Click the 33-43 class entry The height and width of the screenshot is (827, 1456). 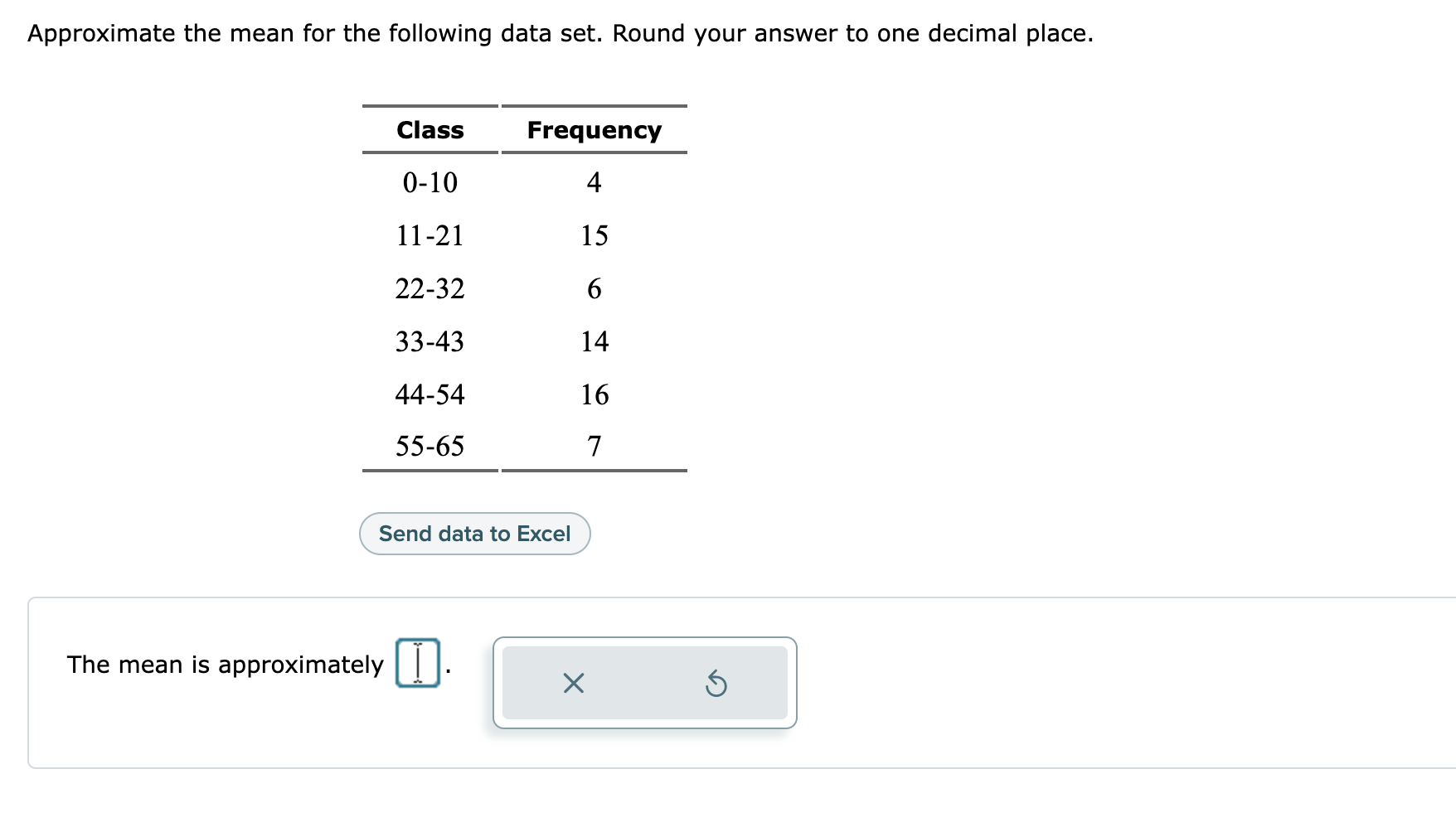tap(430, 341)
